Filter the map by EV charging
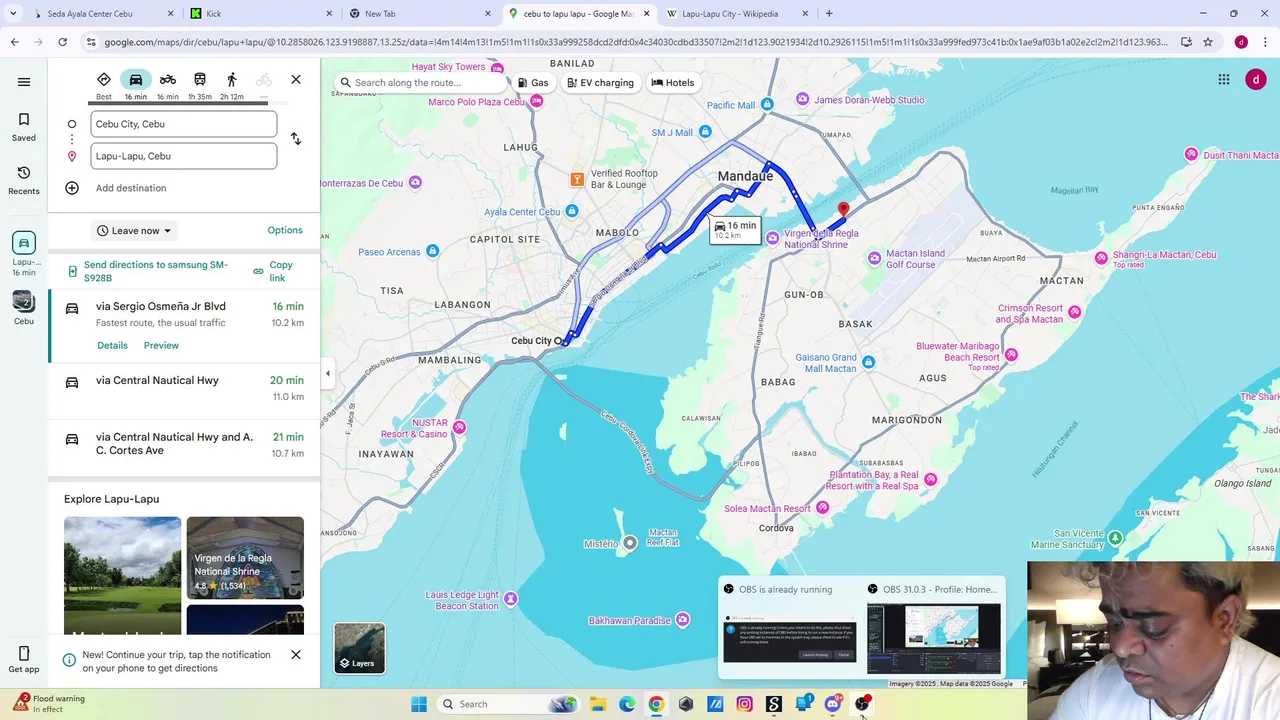The width and height of the screenshot is (1280, 720). pos(600,83)
